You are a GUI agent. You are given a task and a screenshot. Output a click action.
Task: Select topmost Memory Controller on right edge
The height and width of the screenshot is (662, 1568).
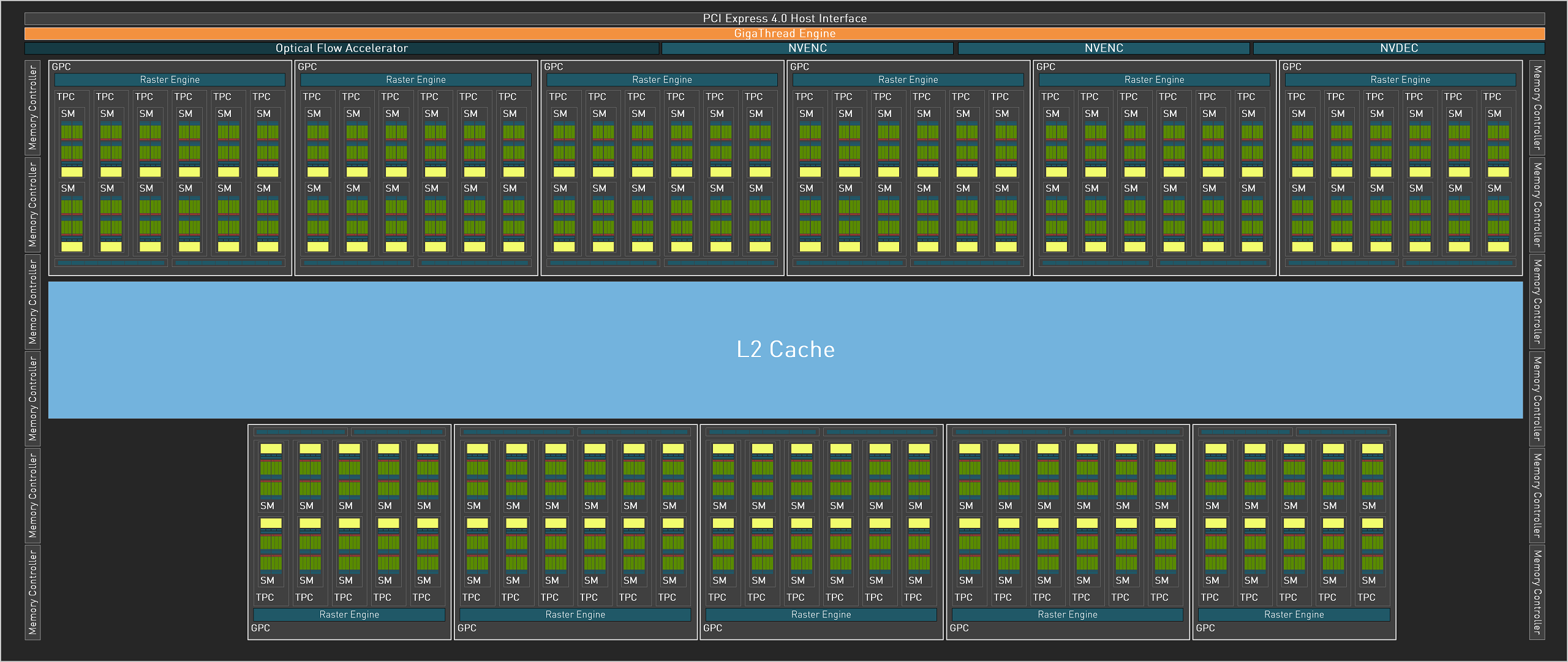1537,107
